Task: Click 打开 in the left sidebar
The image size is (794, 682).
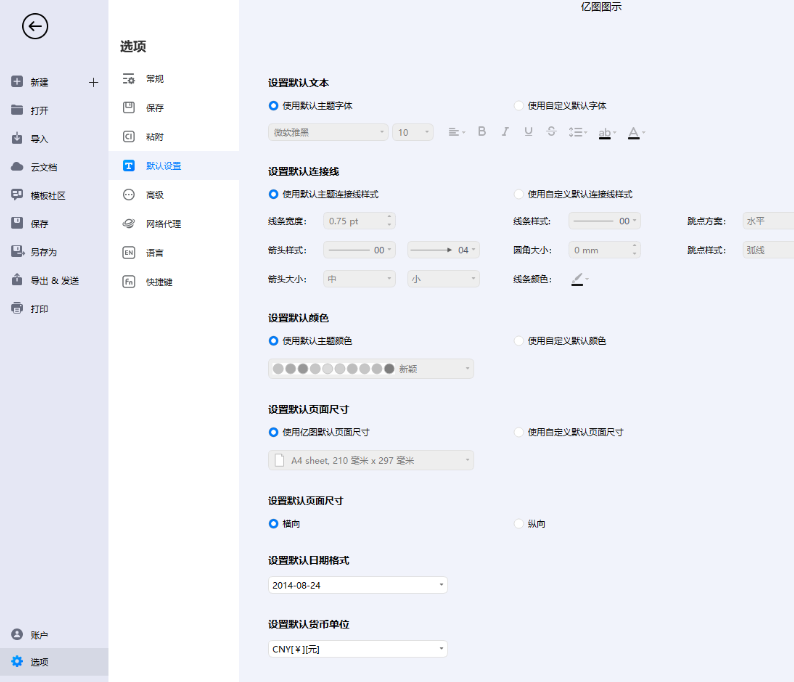Action: (39, 110)
